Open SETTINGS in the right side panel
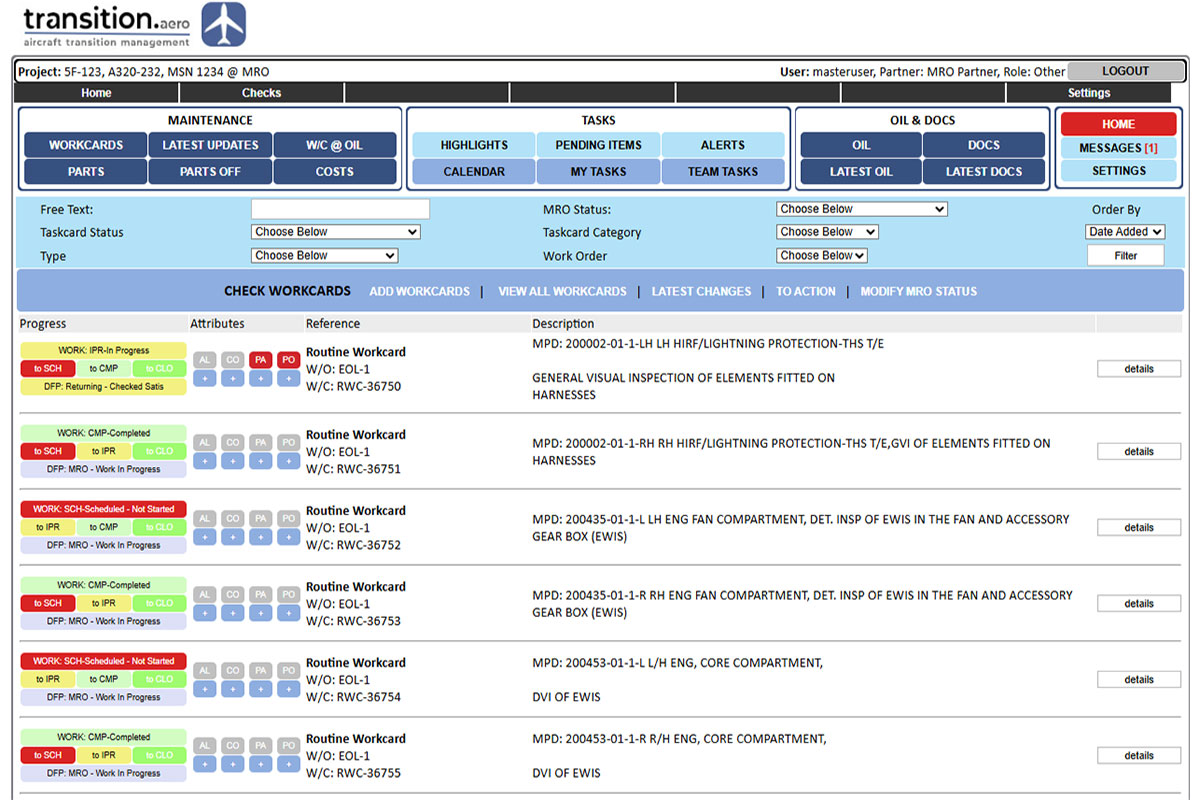Screen dimensions: 1200x800 coord(1119,171)
